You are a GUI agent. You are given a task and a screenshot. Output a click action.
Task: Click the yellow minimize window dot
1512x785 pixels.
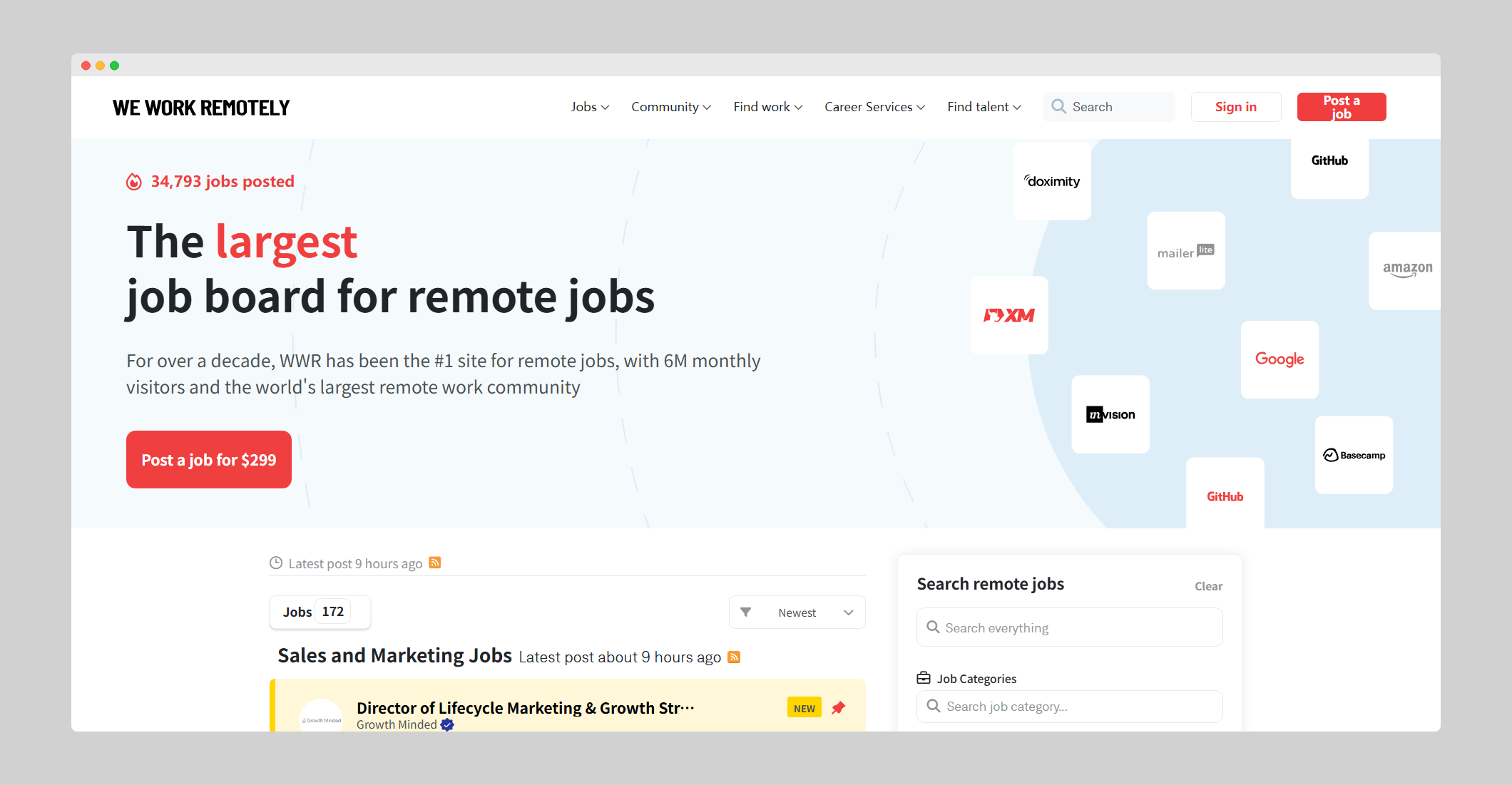[x=101, y=66]
